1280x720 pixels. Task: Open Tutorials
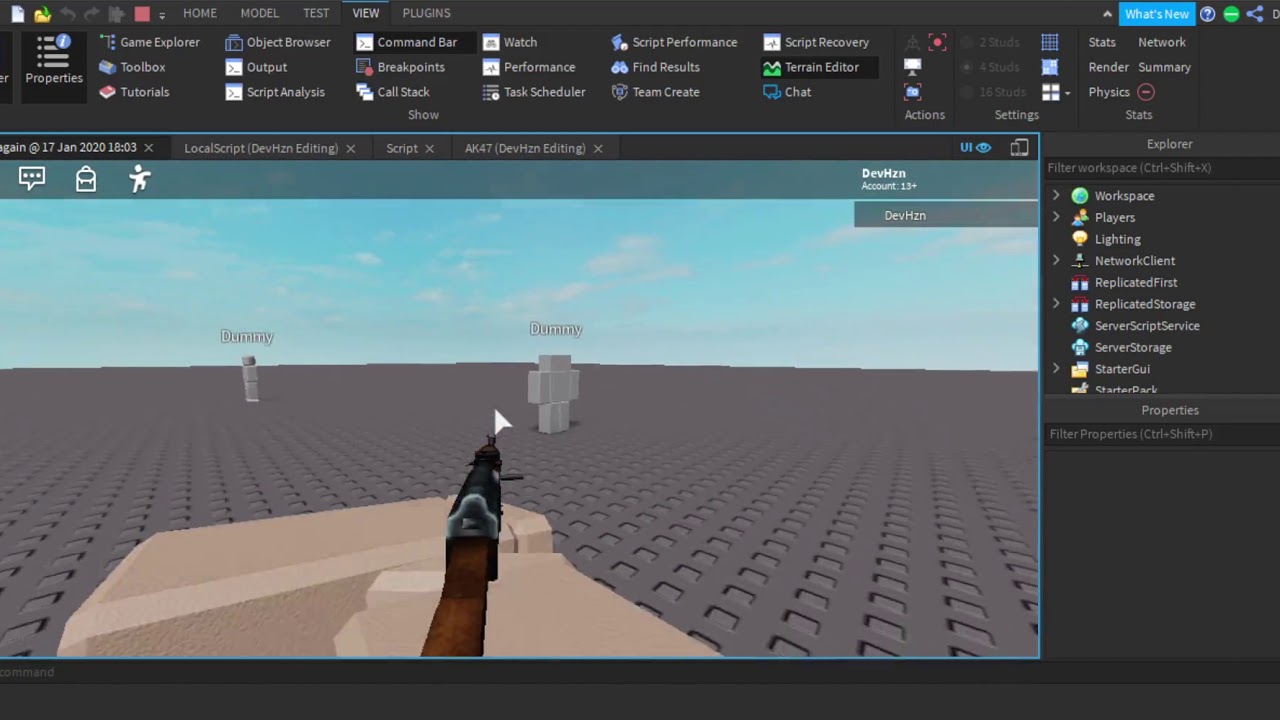(x=134, y=92)
